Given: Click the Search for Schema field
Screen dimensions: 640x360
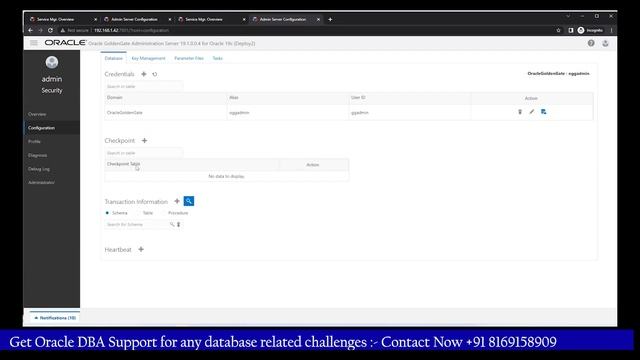Looking at the screenshot, I should pyautogui.click(x=137, y=224).
